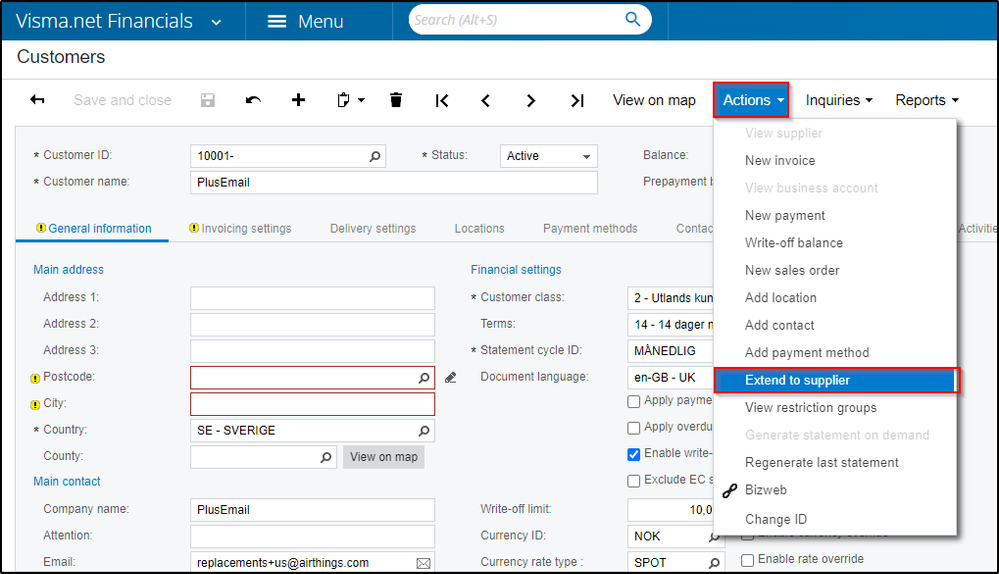Add new record with plus icon
999x574 pixels.
tap(298, 100)
